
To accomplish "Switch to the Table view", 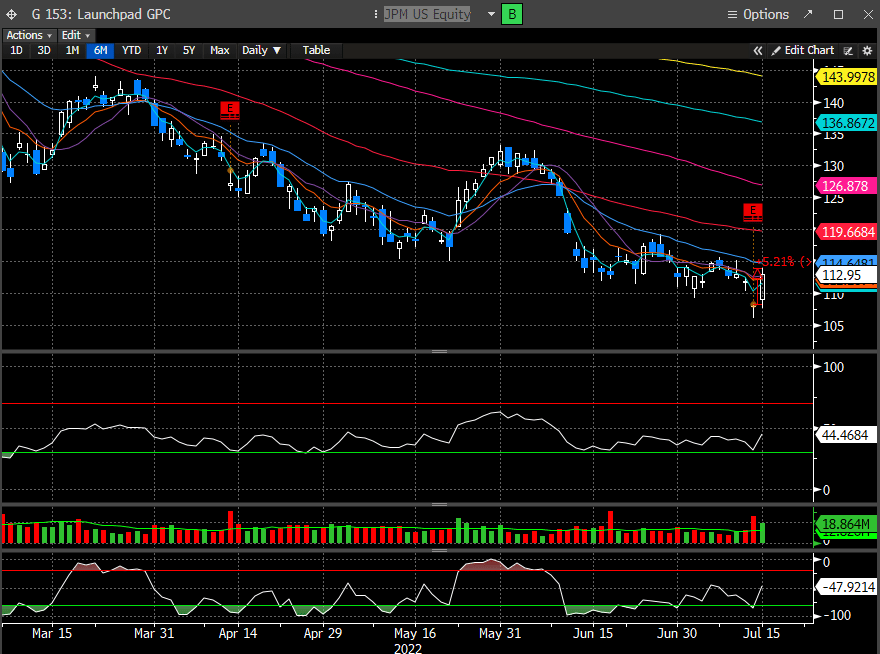I will pyautogui.click(x=317, y=51).
